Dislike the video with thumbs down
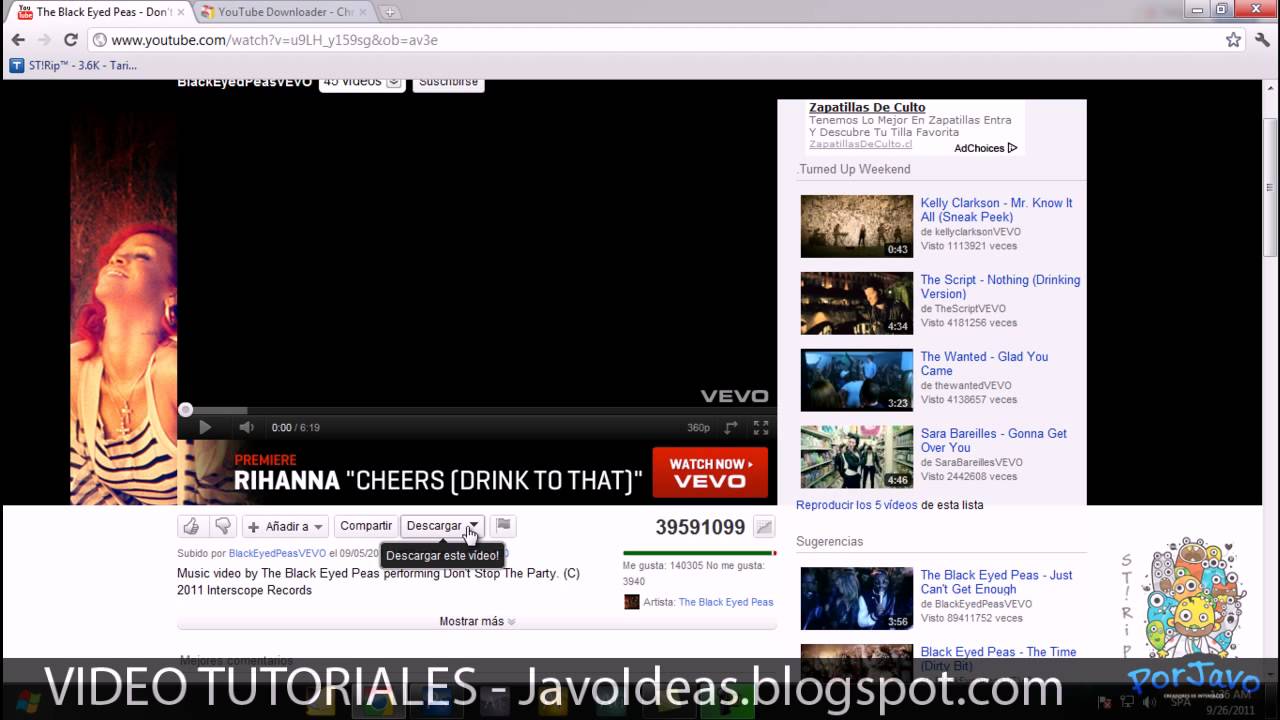The width and height of the screenshot is (1280, 720). click(x=223, y=526)
